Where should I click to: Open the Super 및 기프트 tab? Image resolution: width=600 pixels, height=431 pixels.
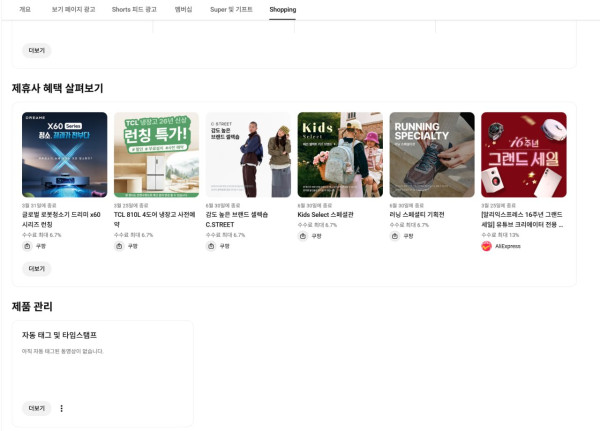pyautogui.click(x=230, y=9)
